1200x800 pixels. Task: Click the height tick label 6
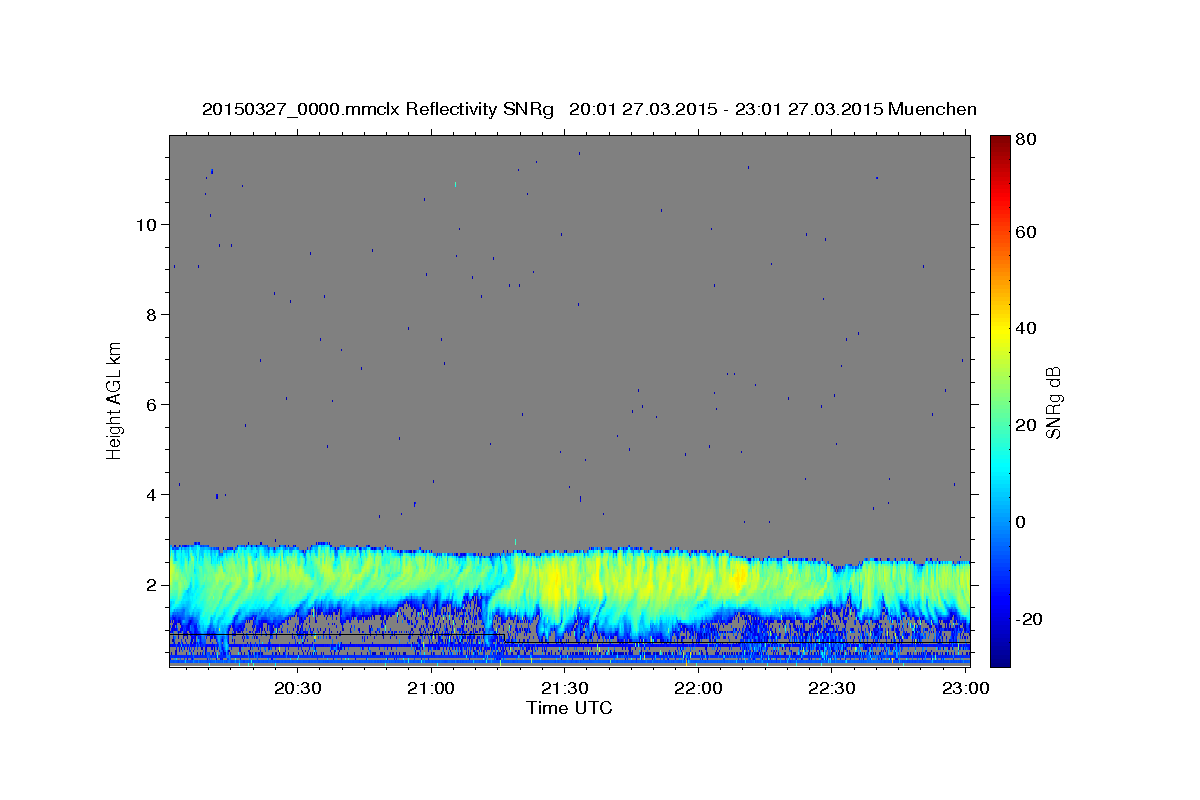(150, 404)
